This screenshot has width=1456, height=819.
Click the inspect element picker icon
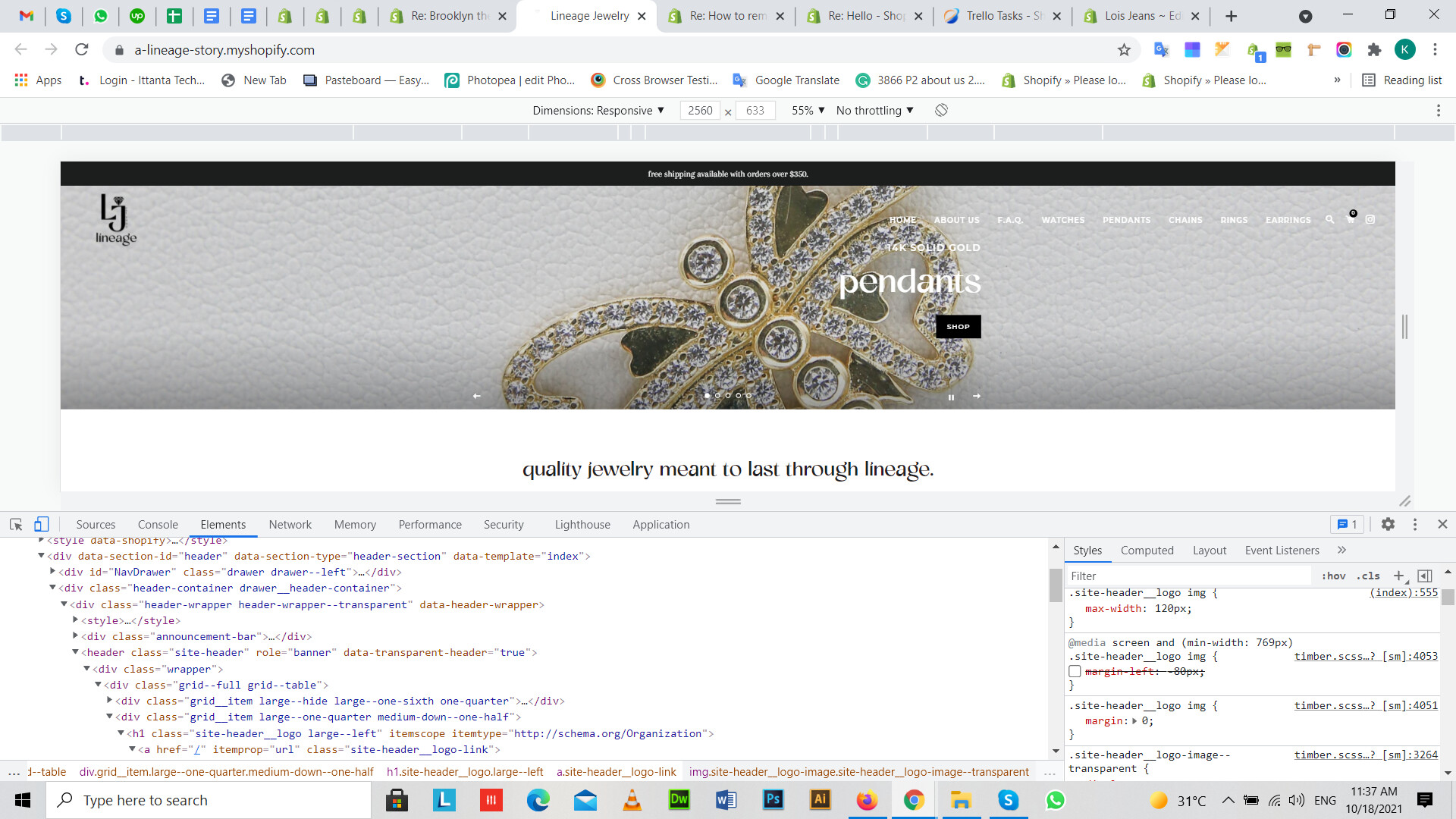coord(16,524)
